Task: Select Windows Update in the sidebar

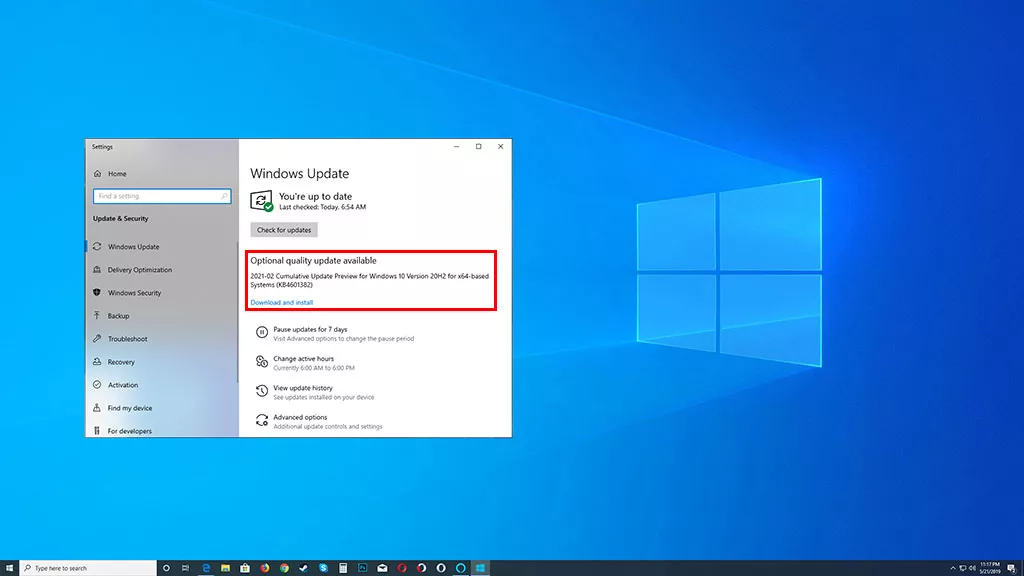Action: coord(133,247)
